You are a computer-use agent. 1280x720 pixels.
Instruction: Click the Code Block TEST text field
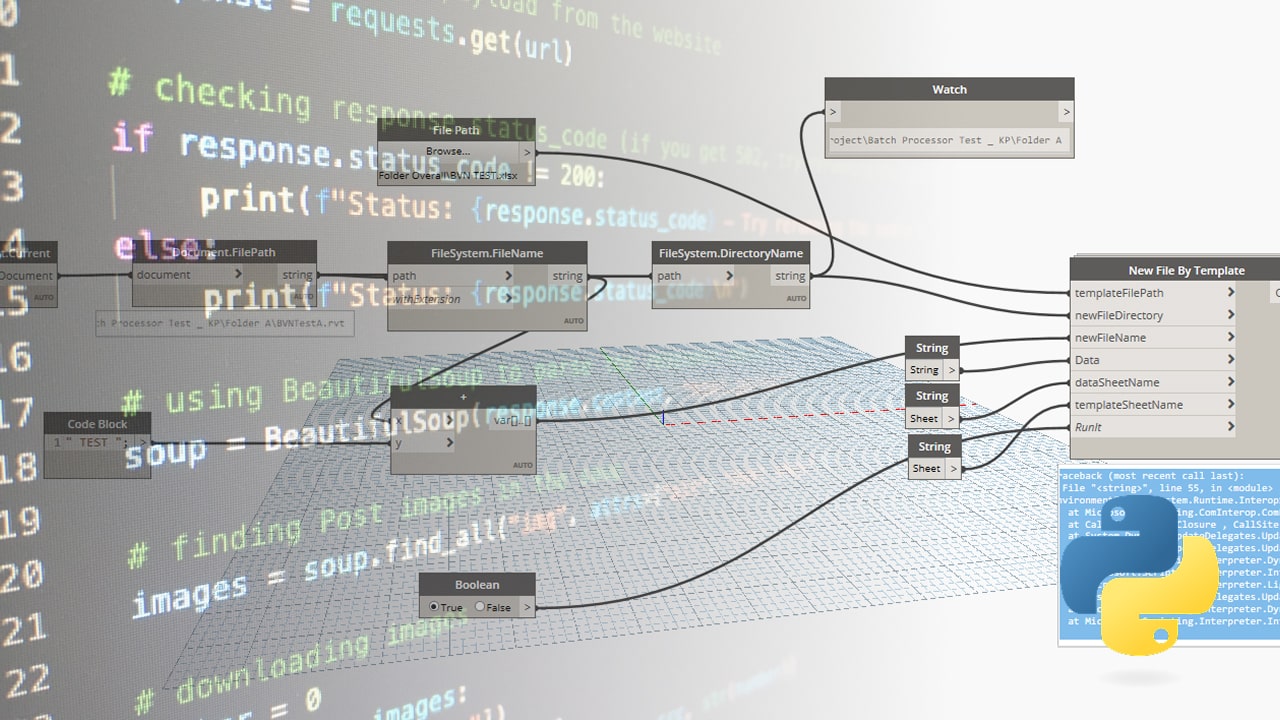tap(92, 442)
